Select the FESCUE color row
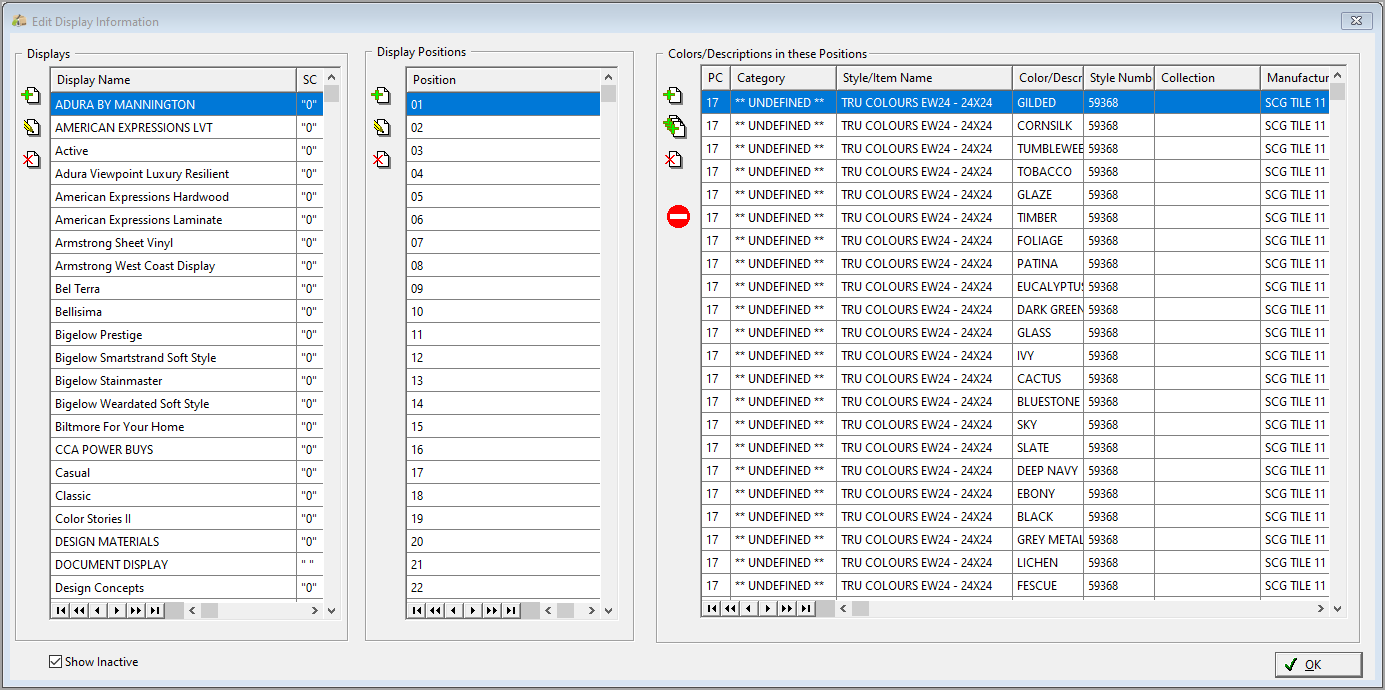Image resolution: width=1385 pixels, height=690 pixels. click(1015, 586)
